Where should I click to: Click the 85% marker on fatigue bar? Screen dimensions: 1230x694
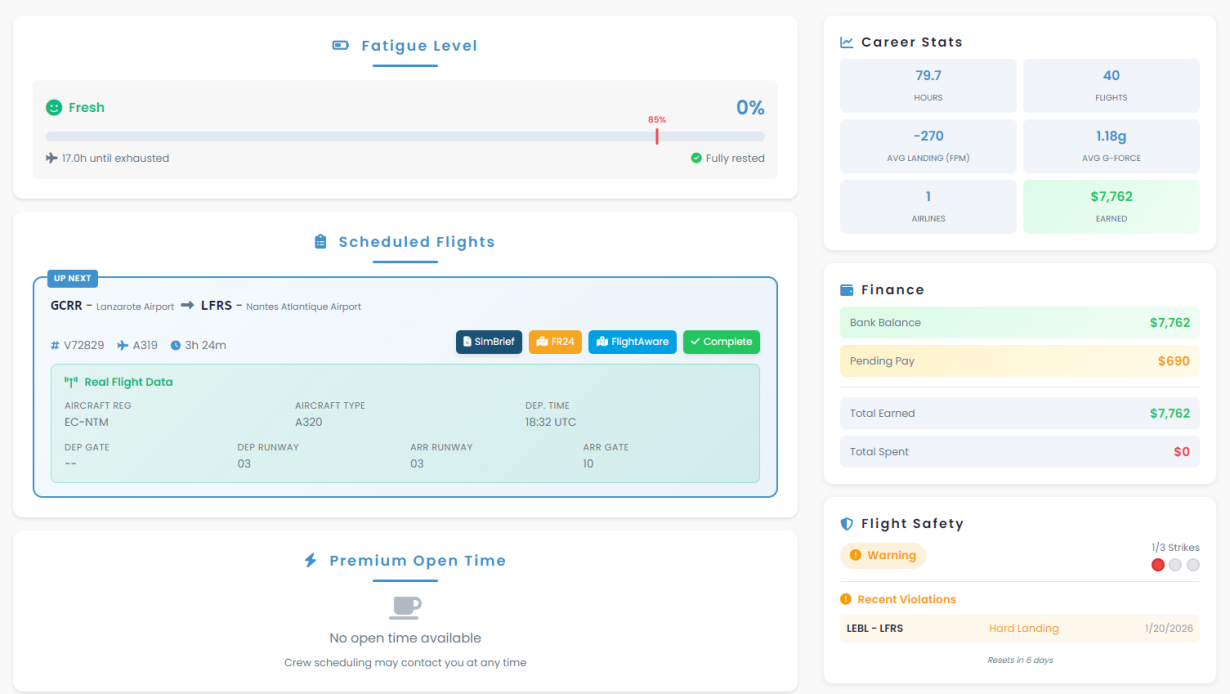pyautogui.click(x=657, y=135)
